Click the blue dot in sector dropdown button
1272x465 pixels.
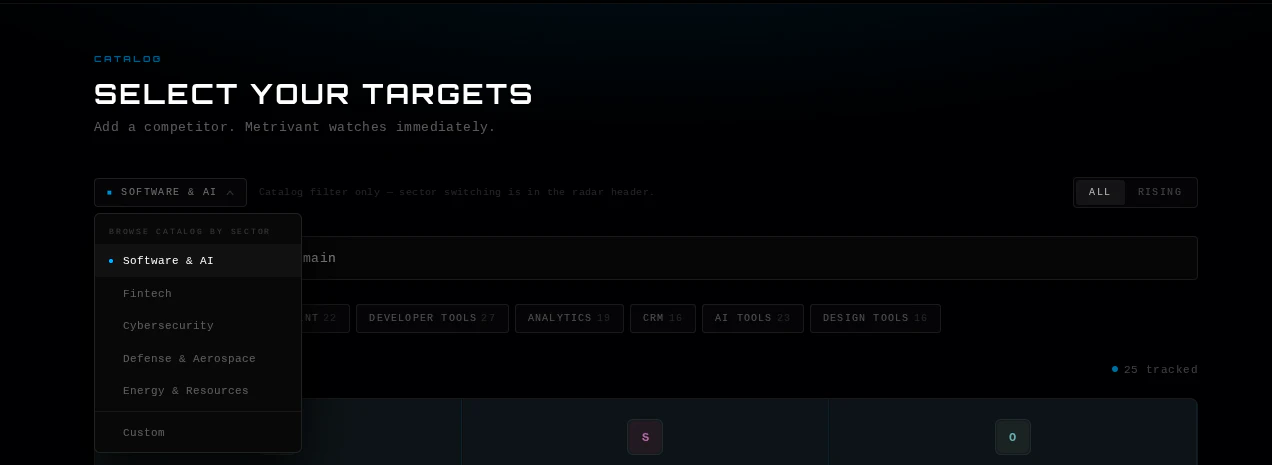point(109,192)
